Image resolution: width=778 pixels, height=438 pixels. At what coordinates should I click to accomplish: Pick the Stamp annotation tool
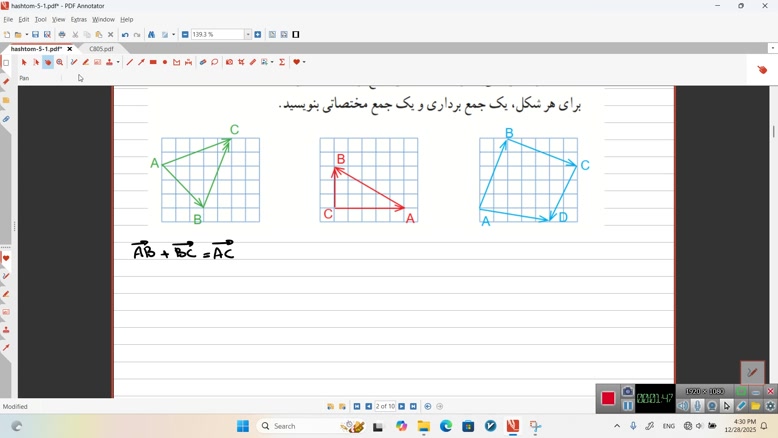109,62
